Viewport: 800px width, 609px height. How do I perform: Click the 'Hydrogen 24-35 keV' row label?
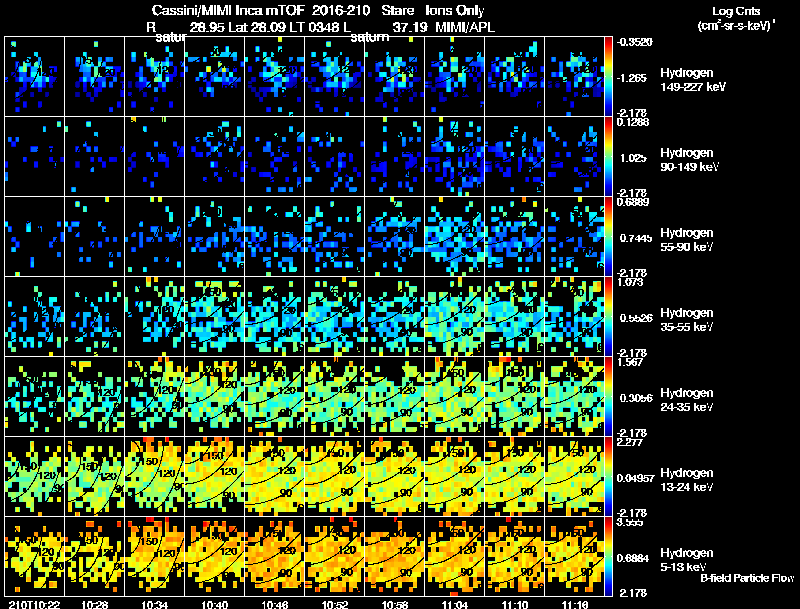pyautogui.click(x=687, y=400)
